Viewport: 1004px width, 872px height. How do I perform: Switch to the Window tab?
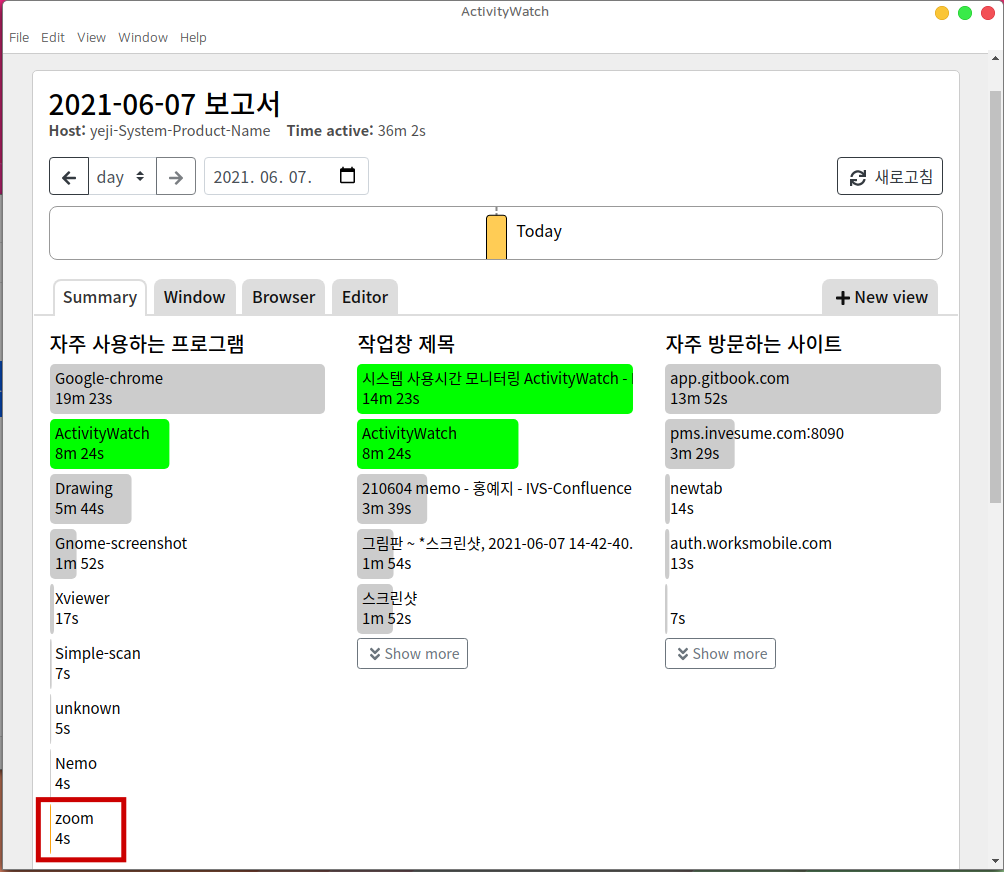coord(194,297)
